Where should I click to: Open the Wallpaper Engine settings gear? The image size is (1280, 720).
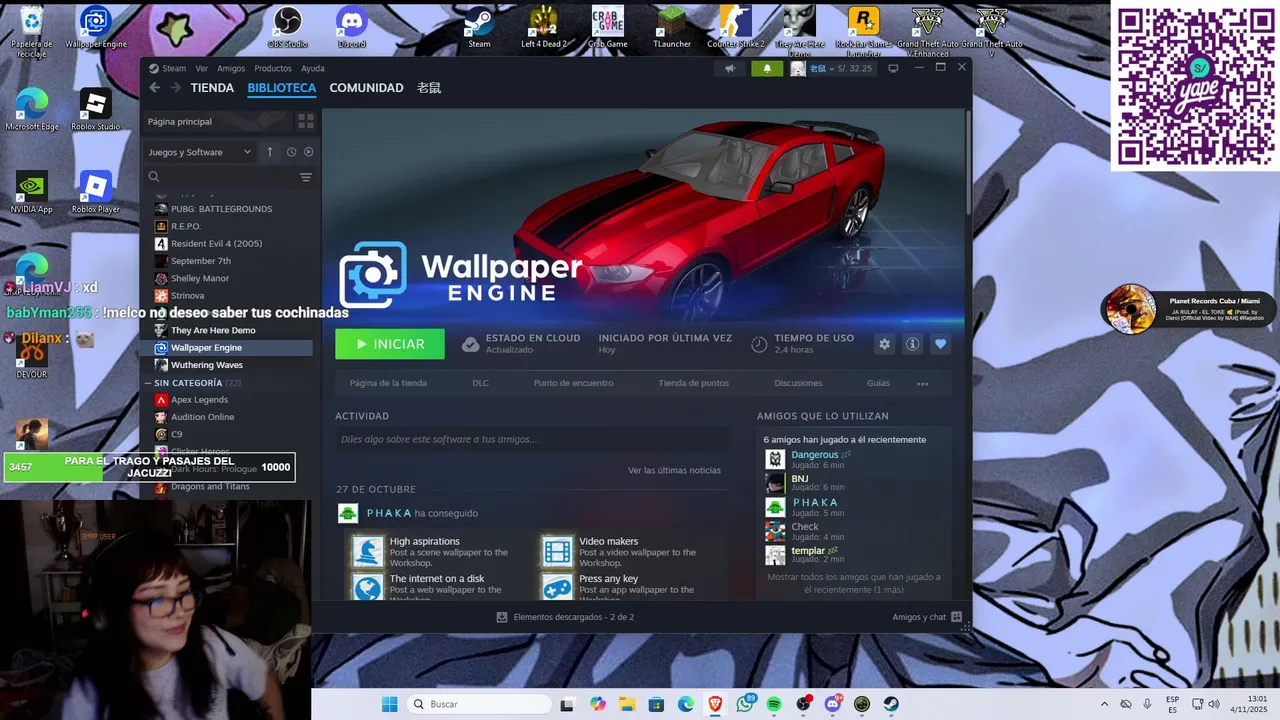[x=884, y=344]
